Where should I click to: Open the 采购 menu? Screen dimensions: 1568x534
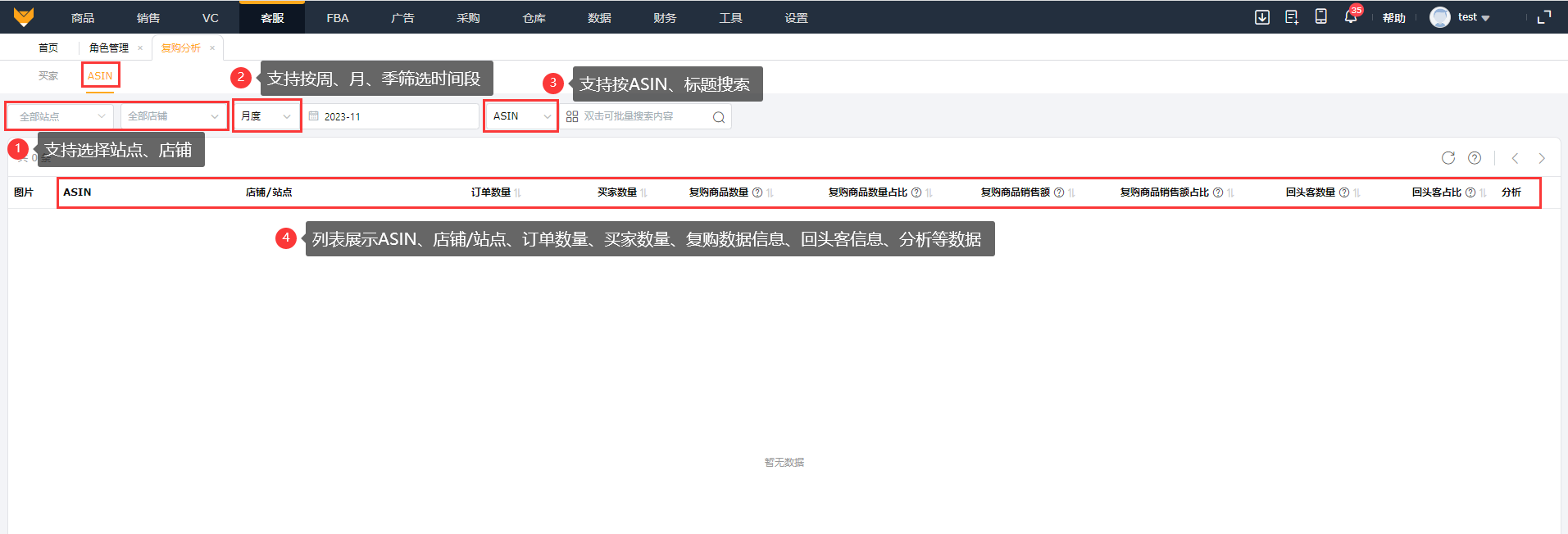point(468,17)
